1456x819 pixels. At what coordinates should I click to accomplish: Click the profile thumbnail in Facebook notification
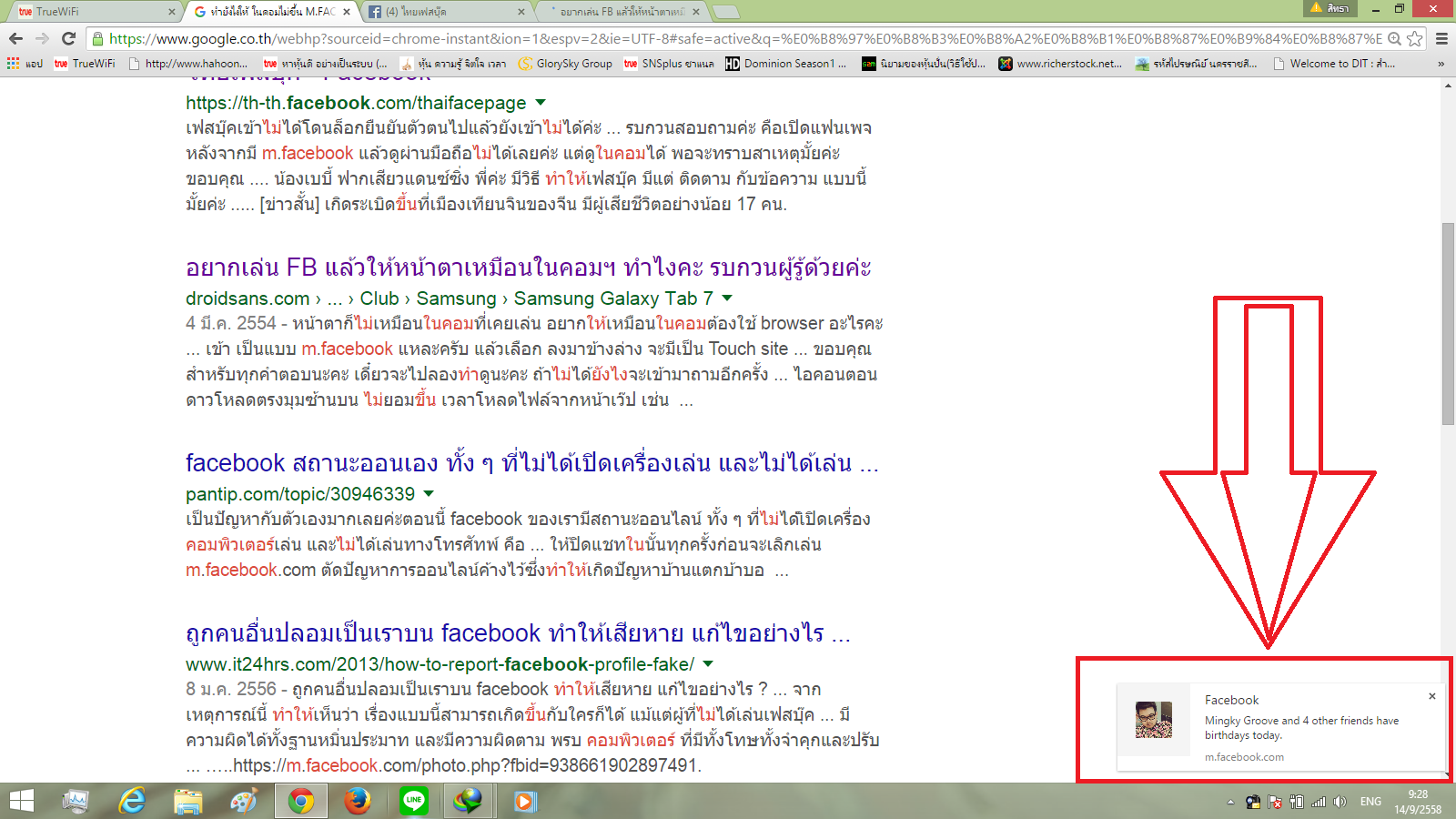tap(1154, 719)
